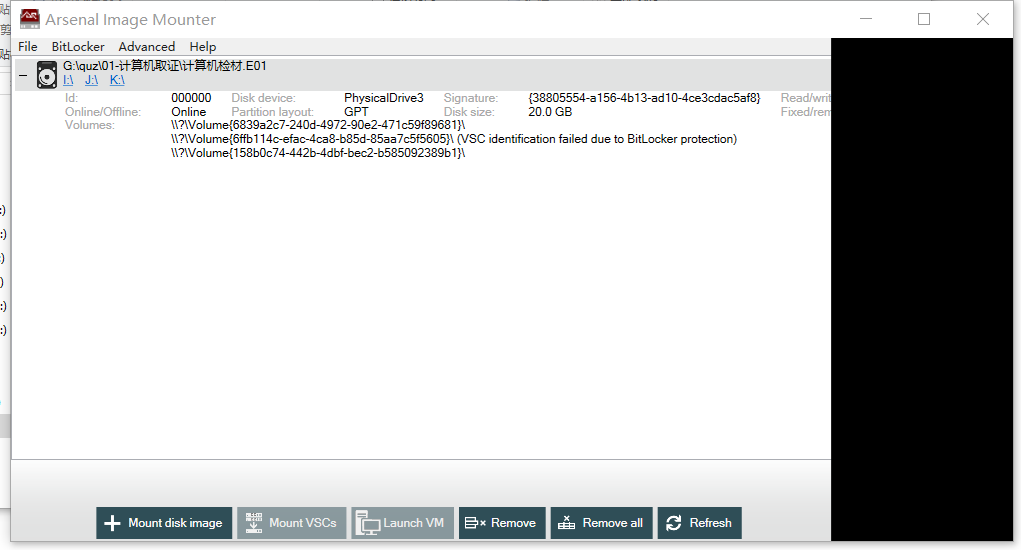Open the I:\ drive link
The width and height of the screenshot is (1021, 550).
pos(68,80)
